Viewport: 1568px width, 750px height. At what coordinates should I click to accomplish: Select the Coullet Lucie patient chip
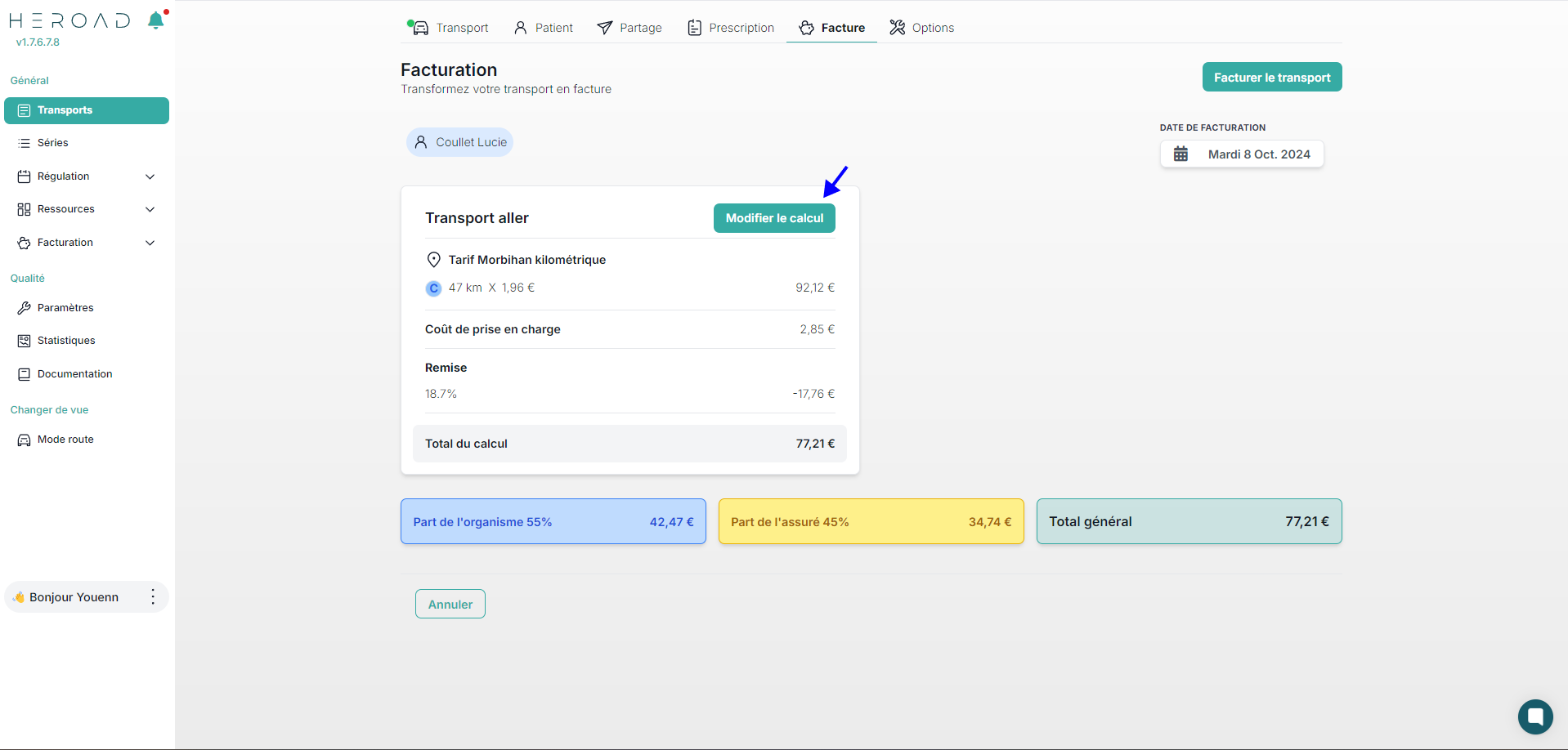coord(460,142)
